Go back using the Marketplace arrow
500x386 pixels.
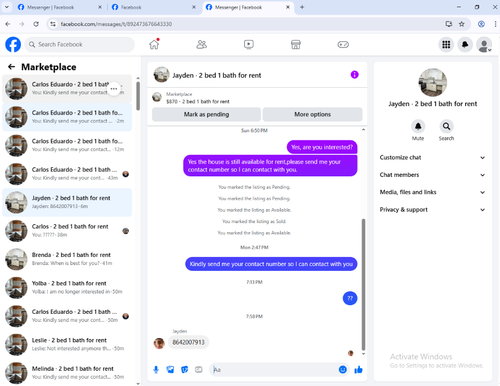pos(11,67)
